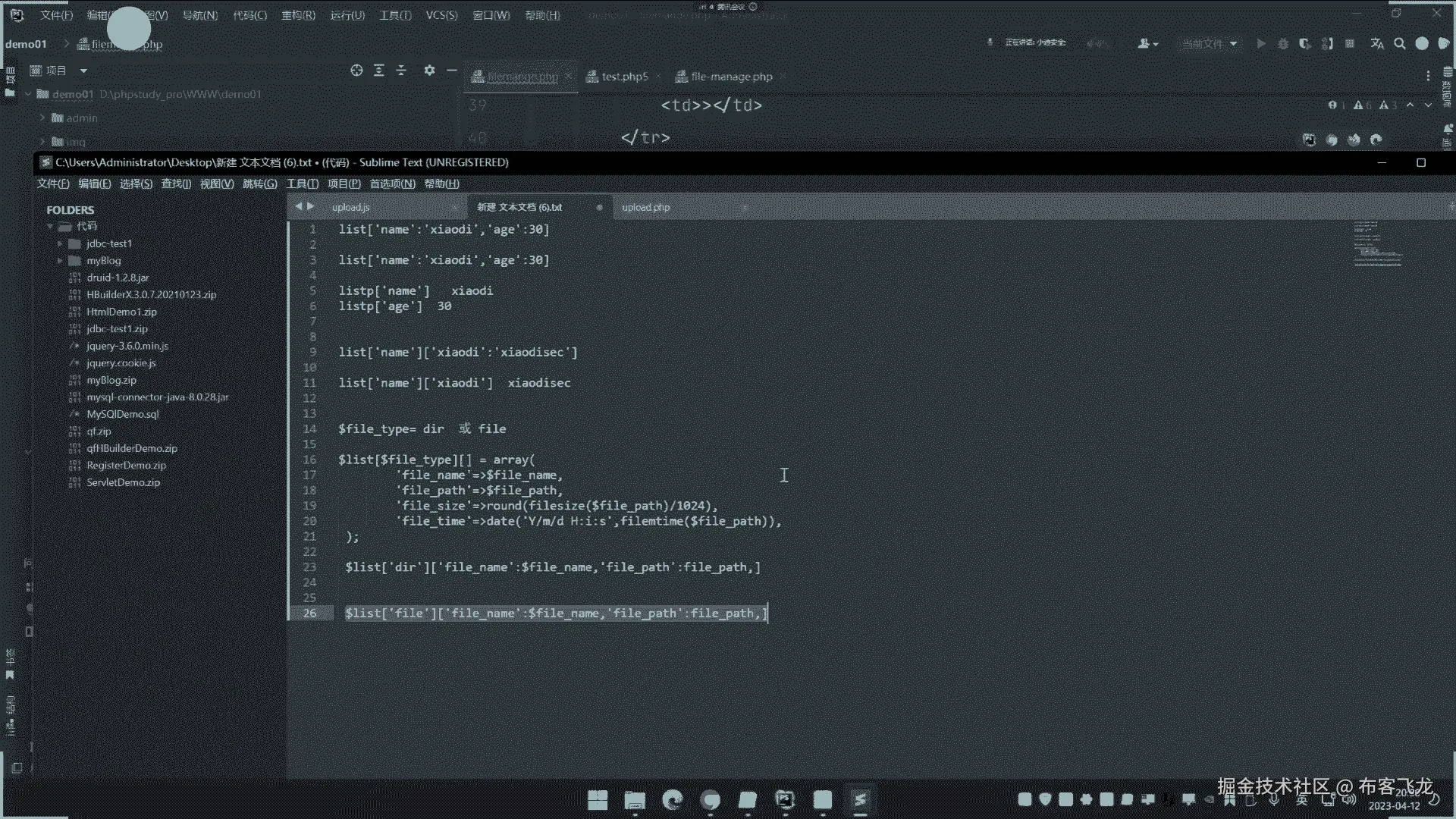Click the collapse all icon in project panel
Viewport: 1456px width, 819px height.
[x=401, y=71]
